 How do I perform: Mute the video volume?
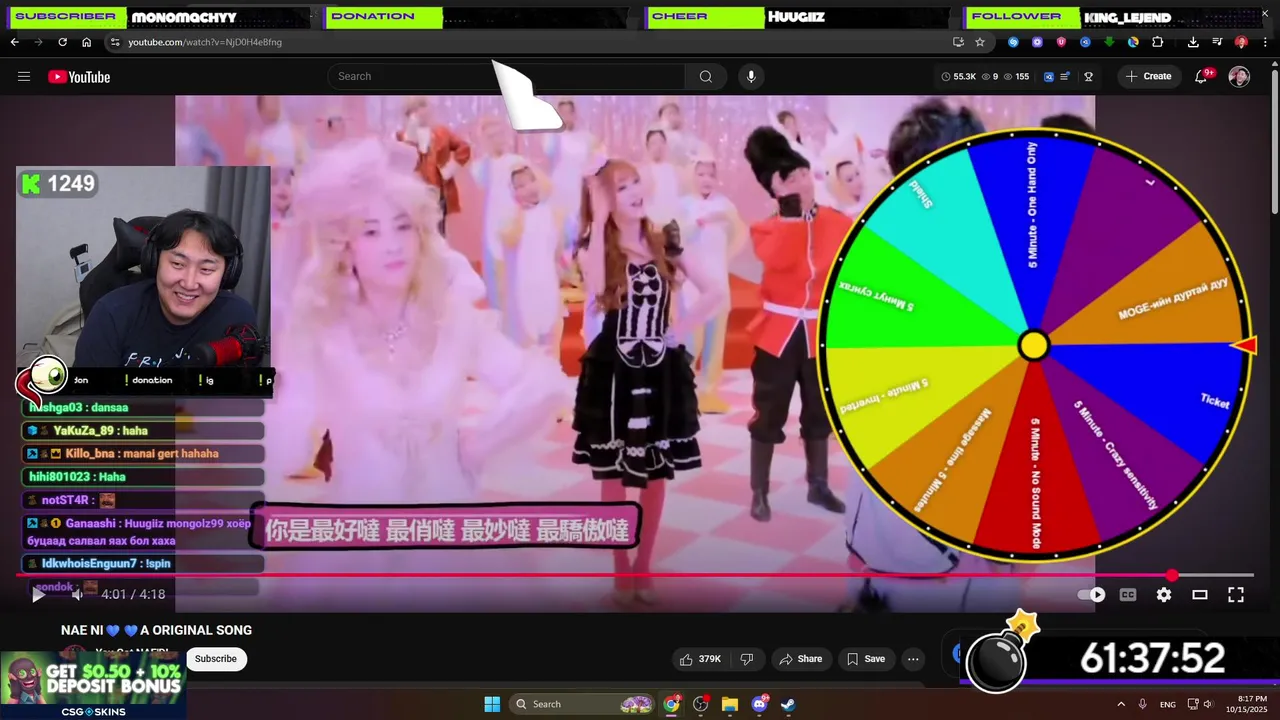pyautogui.click(x=77, y=595)
